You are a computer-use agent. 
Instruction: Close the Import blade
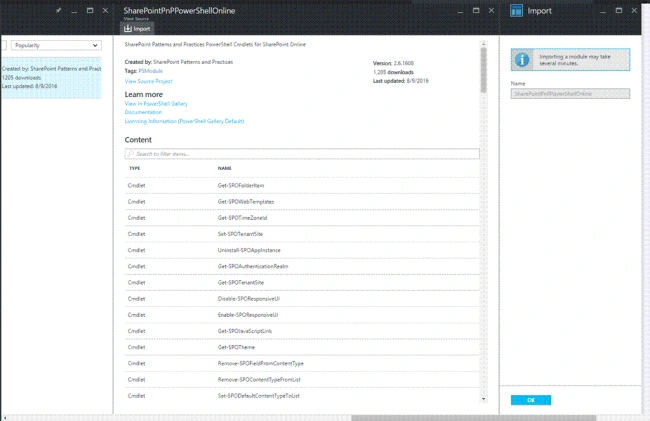pyautogui.click(x=634, y=10)
